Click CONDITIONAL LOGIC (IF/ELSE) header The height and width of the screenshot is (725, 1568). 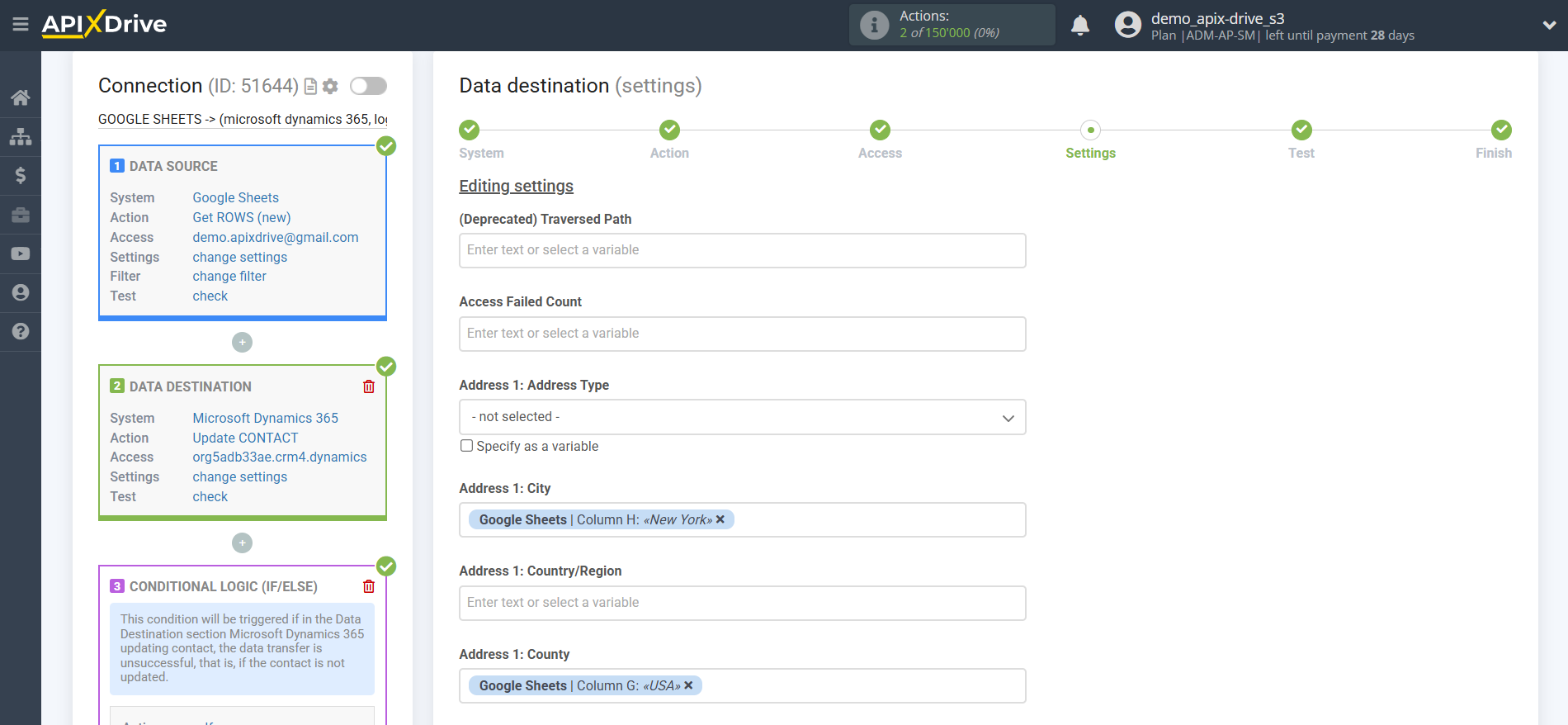pos(223,586)
